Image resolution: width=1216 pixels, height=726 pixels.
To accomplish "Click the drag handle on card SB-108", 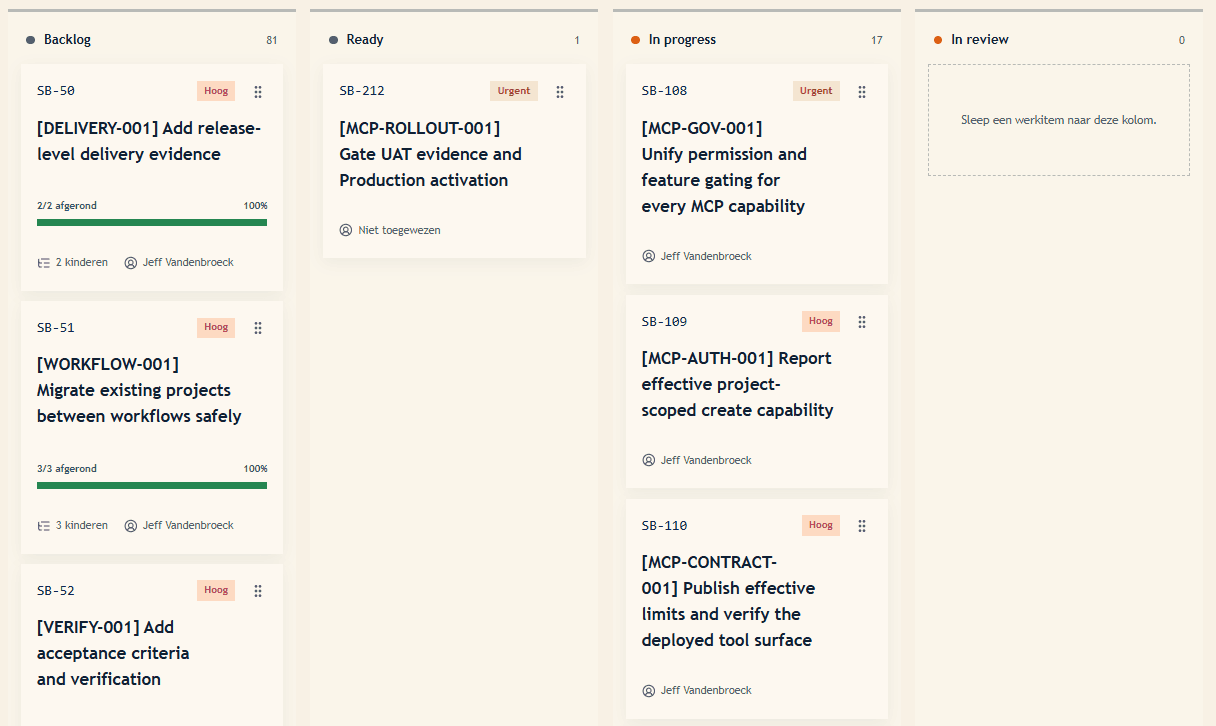I will point(862,91).
